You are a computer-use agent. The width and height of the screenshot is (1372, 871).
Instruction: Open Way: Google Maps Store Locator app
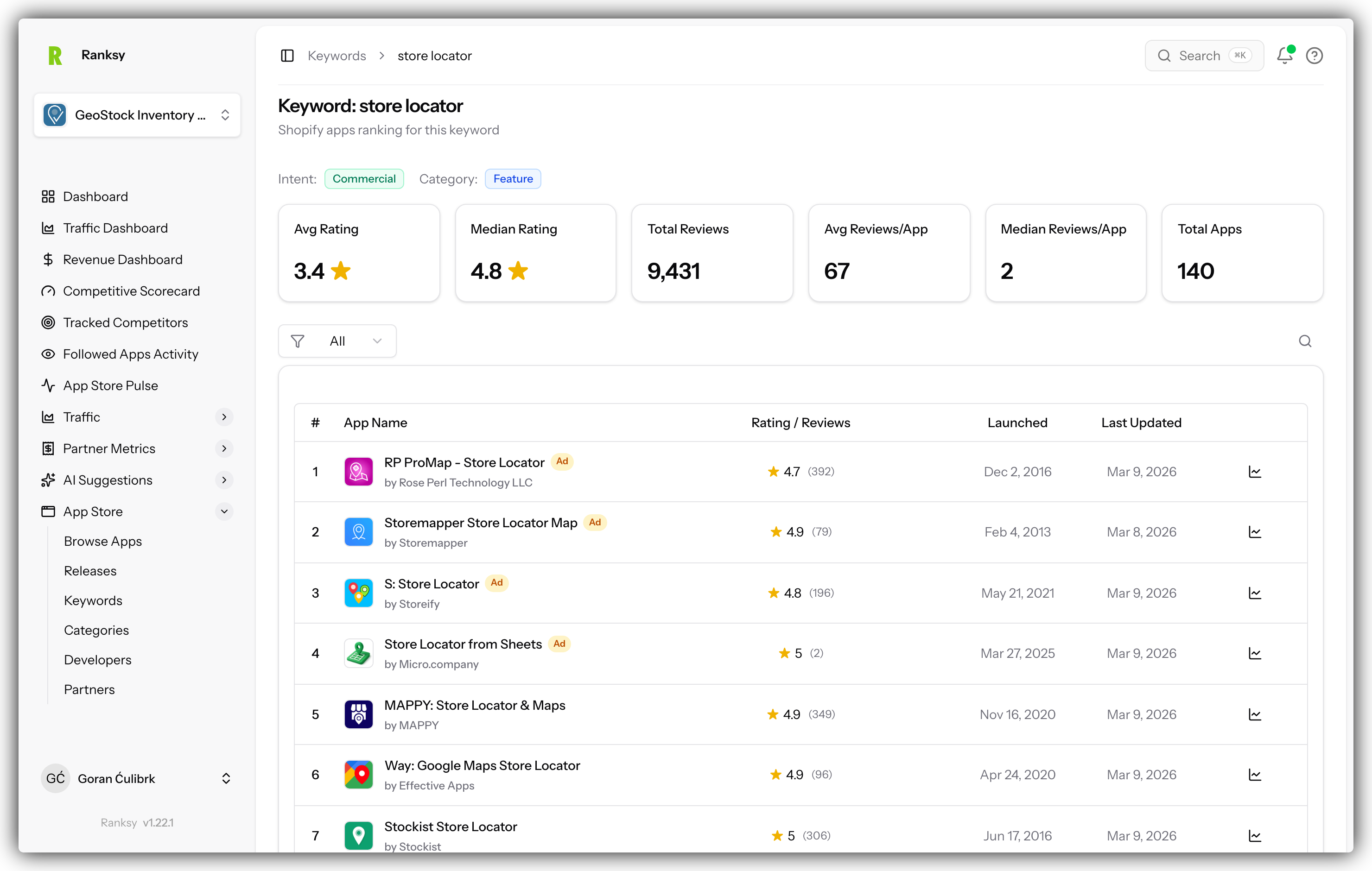[x=482, y=766]
